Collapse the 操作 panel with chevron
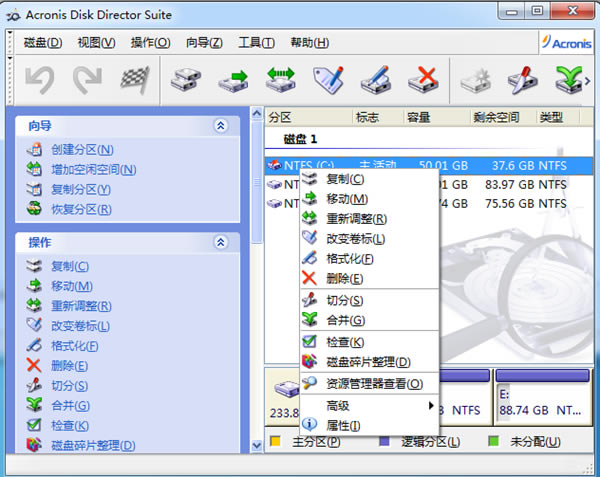 pos(220,242)
